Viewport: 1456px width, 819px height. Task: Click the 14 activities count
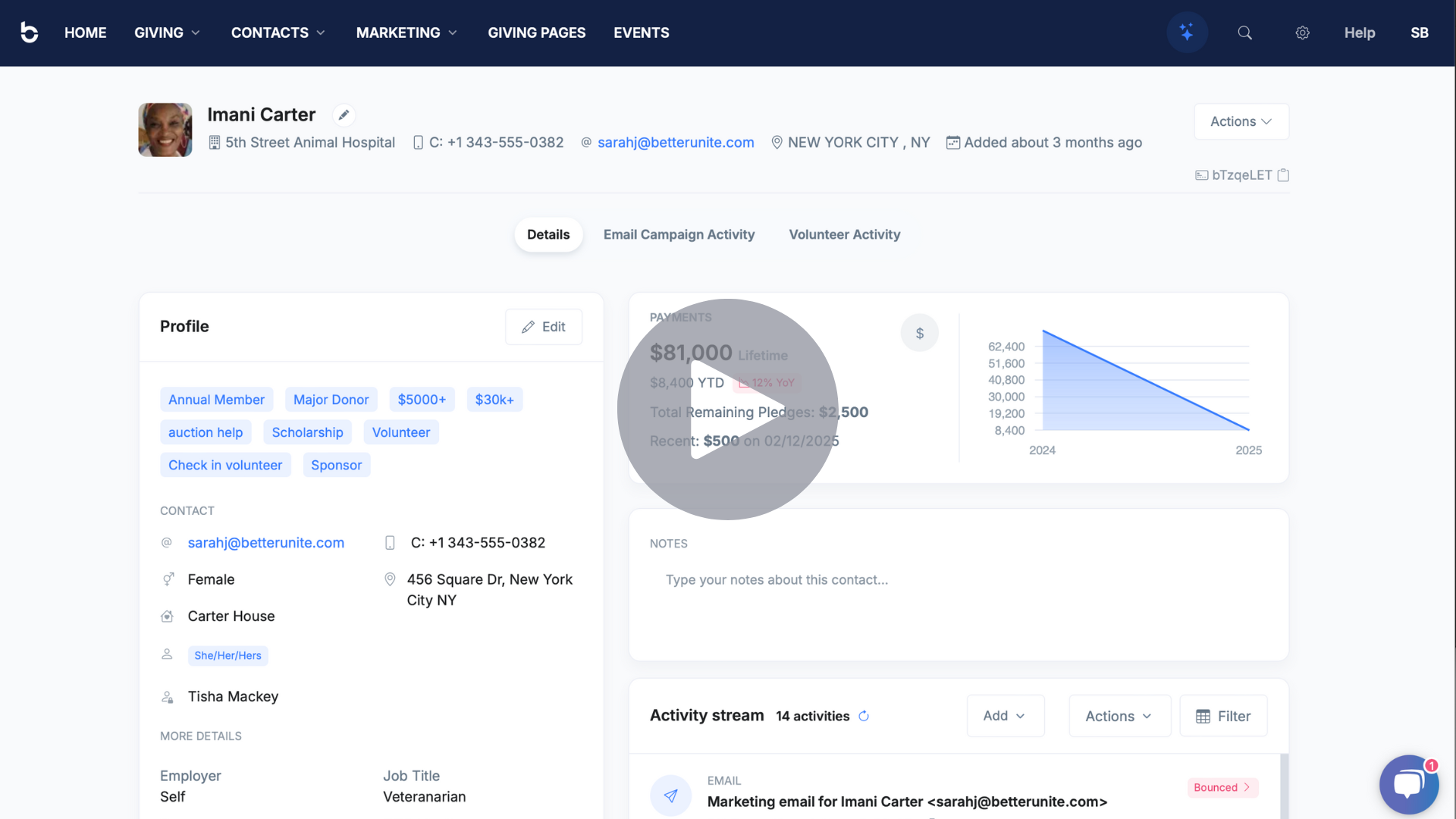click(812, 717)
